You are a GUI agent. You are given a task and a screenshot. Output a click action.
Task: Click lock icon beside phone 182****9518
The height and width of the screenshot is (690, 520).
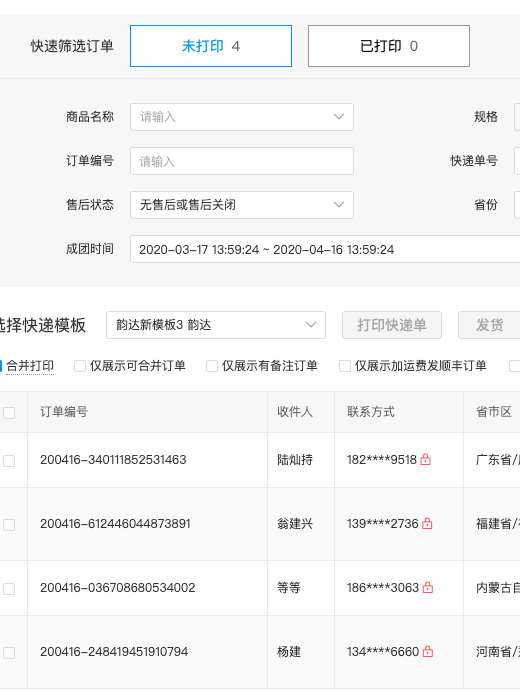click(425, 459)
